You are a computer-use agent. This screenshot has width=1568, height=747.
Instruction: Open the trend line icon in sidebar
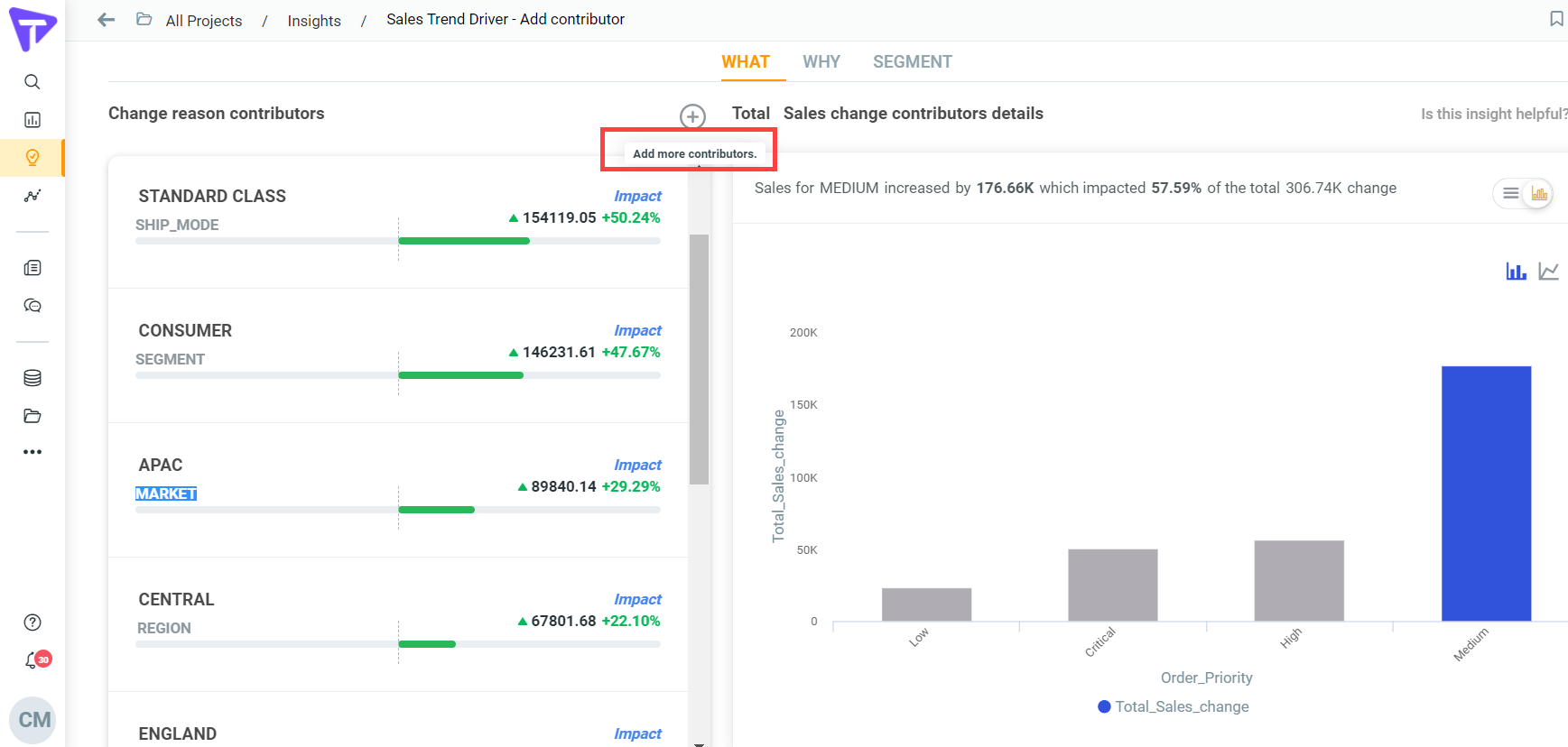32,196
